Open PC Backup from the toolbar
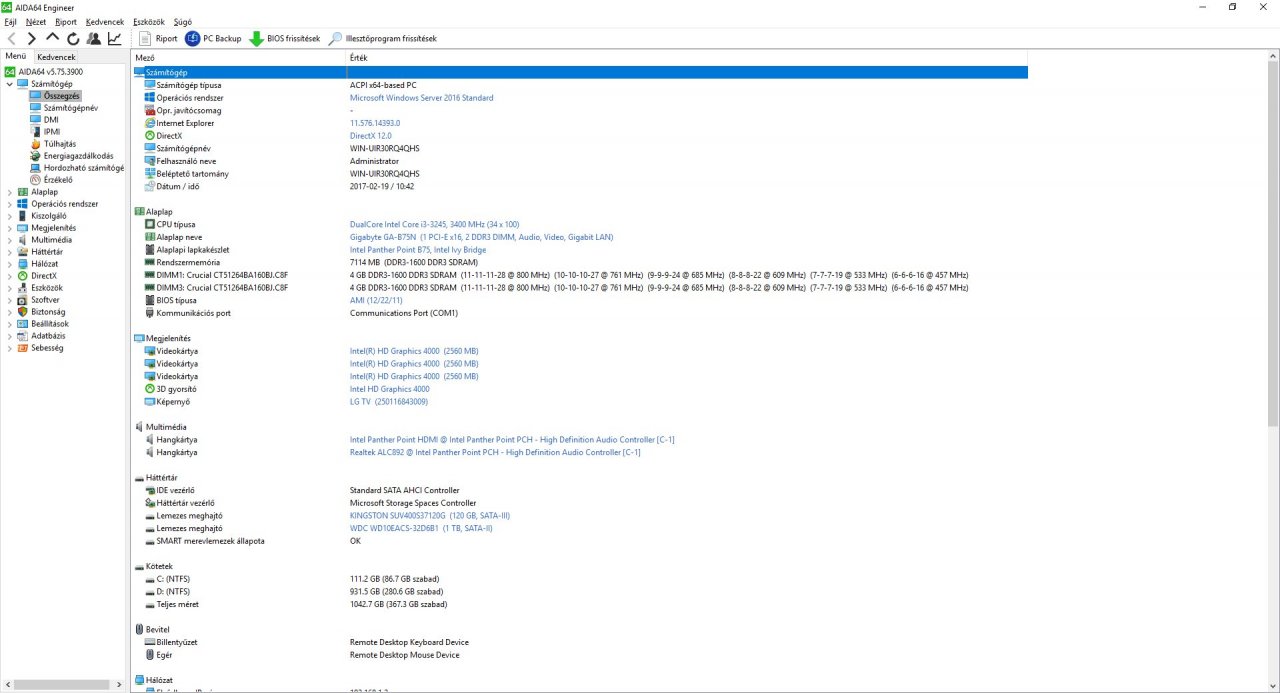This screenshot has width=1280, height=693. (x=213, y=38)
